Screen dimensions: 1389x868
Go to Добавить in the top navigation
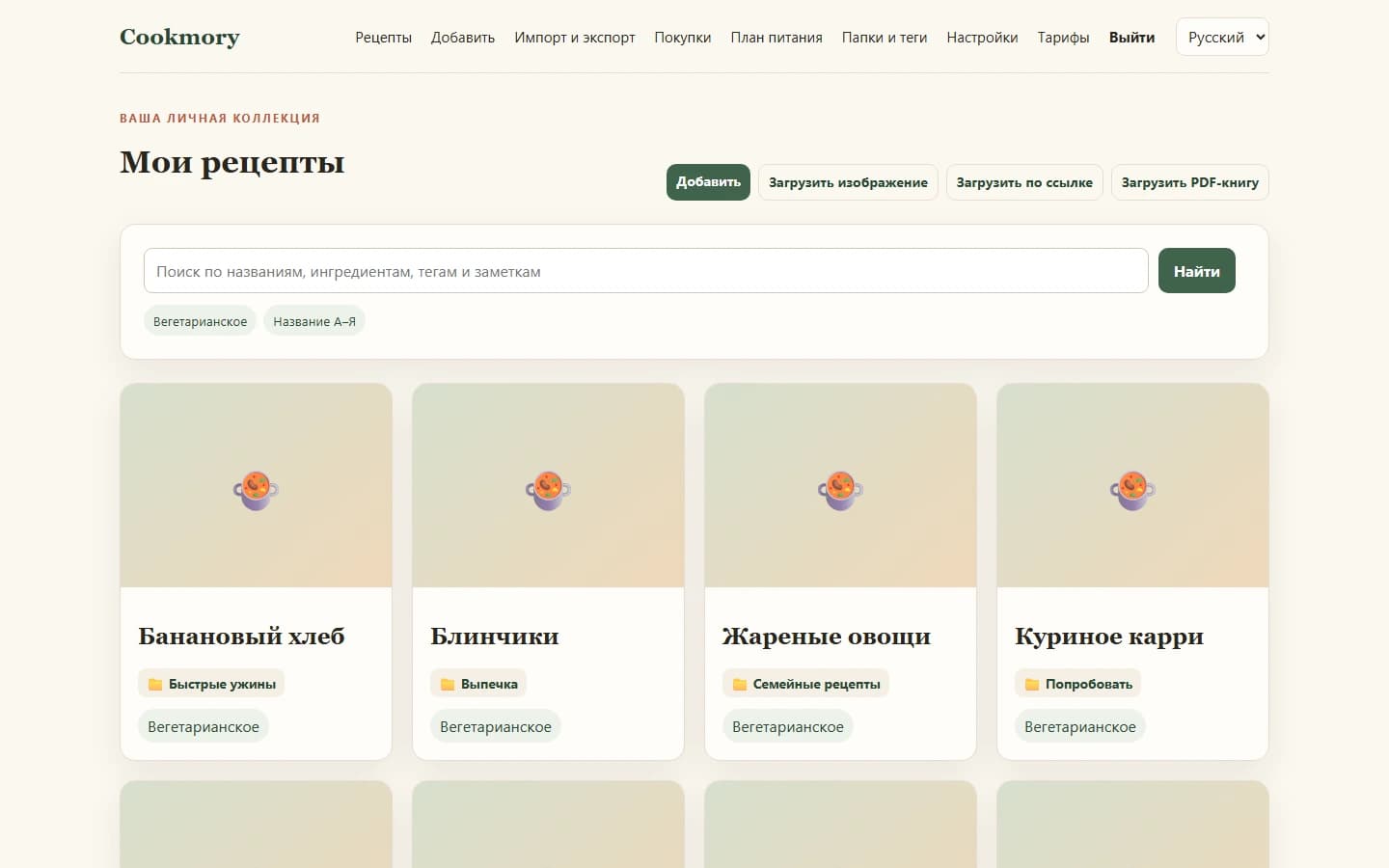pos(463,38)
